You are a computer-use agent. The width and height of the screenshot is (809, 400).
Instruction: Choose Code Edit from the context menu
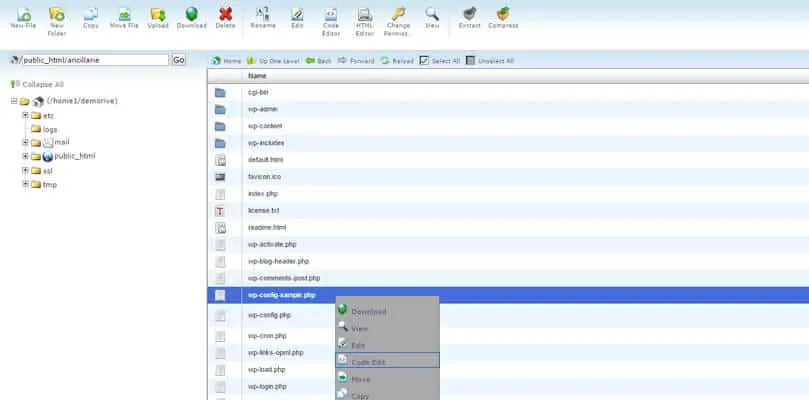387,361
